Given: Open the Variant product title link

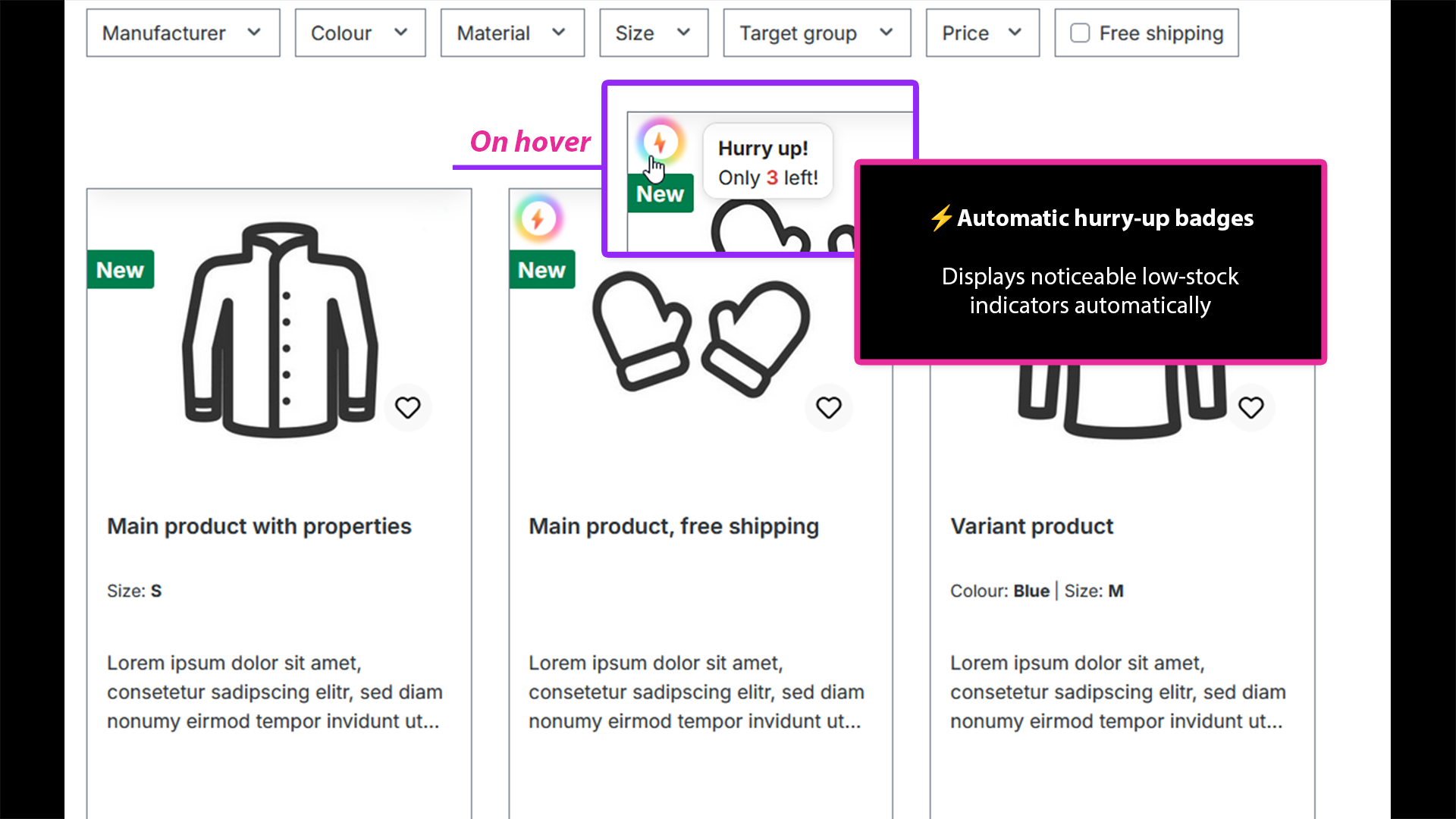Looking at the screenshot, I should coord(1031,526).
